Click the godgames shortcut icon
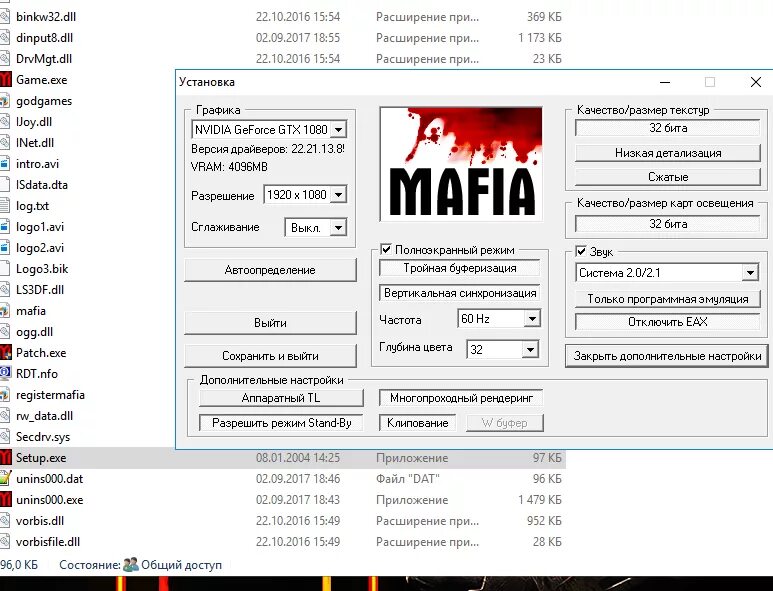Viewport: 773px width, 591px height. 4,101
